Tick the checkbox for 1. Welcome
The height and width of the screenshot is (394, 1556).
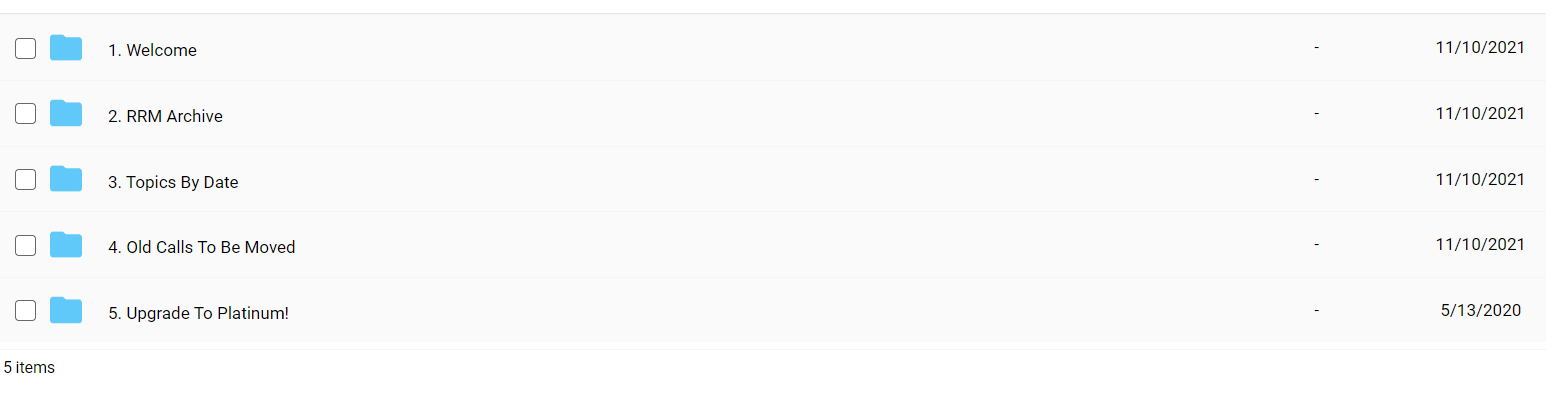coord(26,48)
